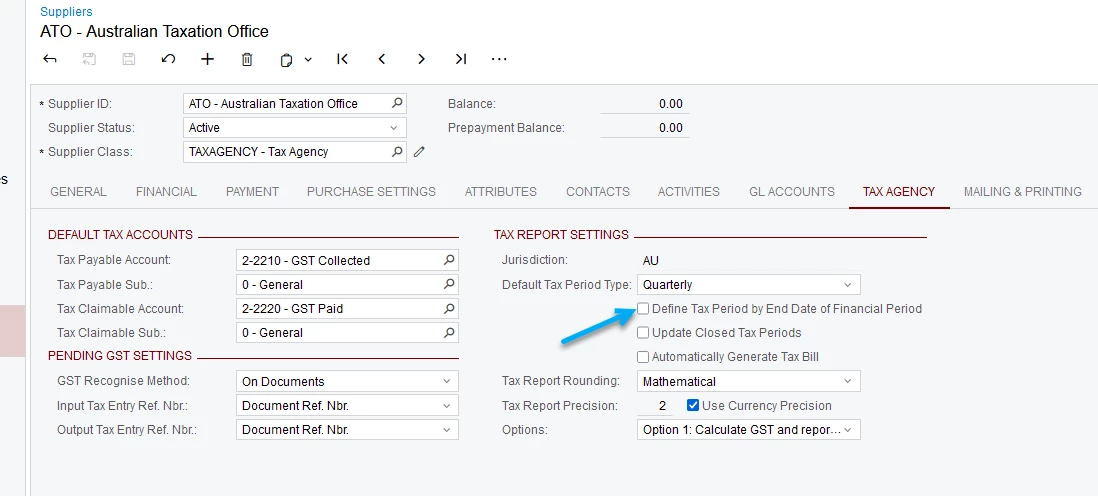The height and width of the screenshot is (496, 1098).
Task: Click the clipboard copy-paste icon
Action: (286, 60)
